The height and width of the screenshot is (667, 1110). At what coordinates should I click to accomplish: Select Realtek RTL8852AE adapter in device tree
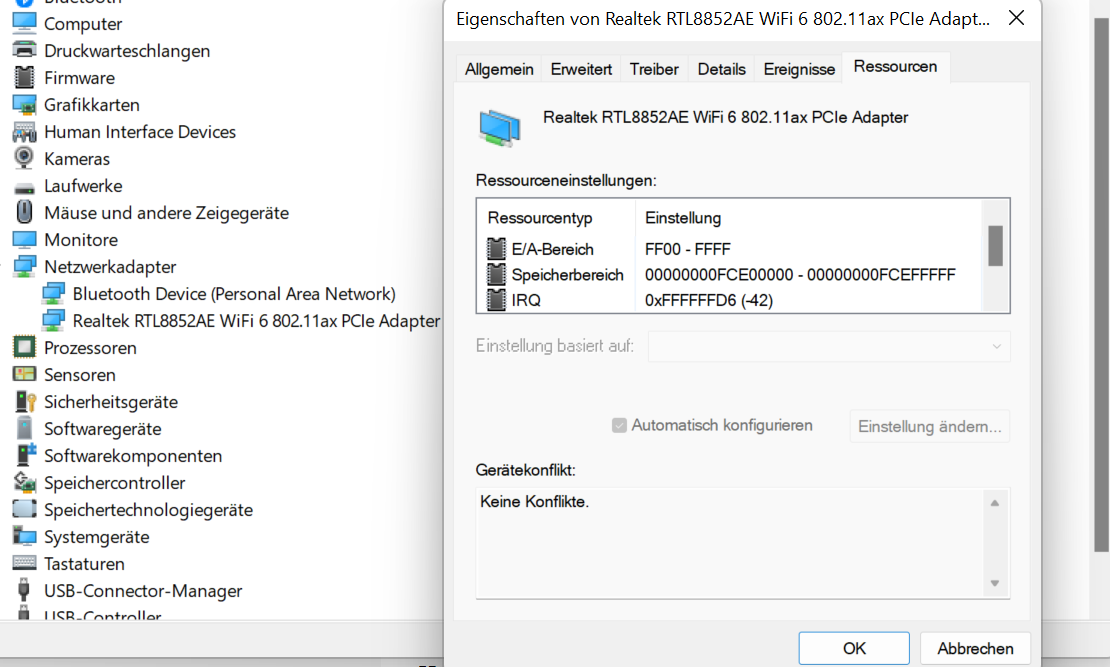(x=256, y=320)
